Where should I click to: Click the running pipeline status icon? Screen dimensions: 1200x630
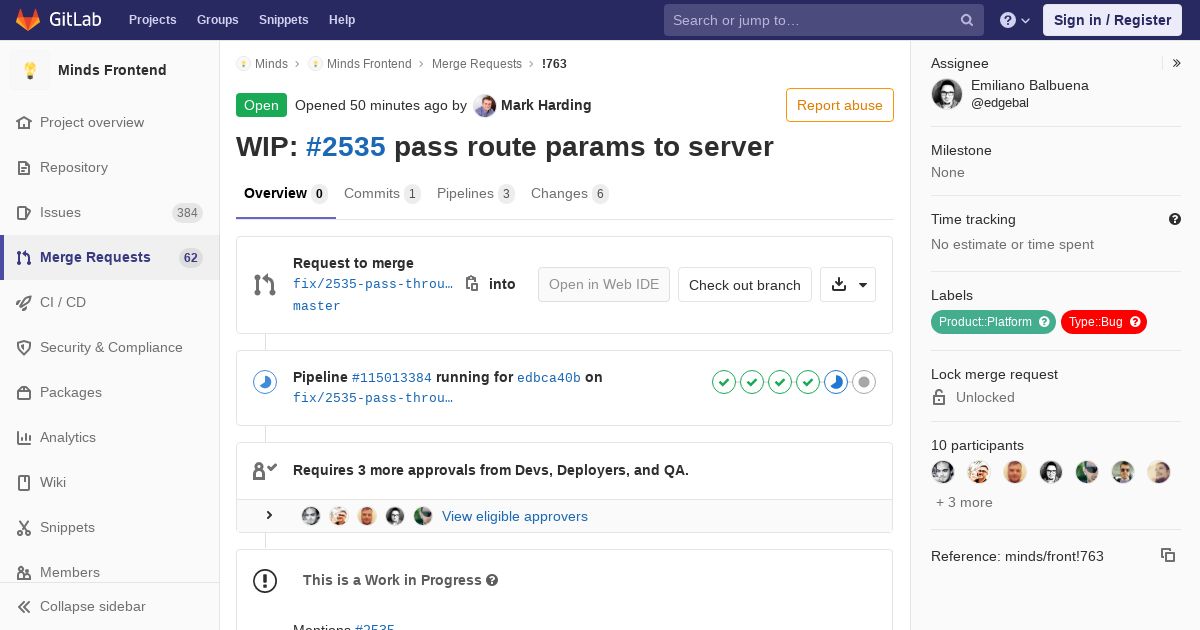pyautogui.click(x=265, y=382)
